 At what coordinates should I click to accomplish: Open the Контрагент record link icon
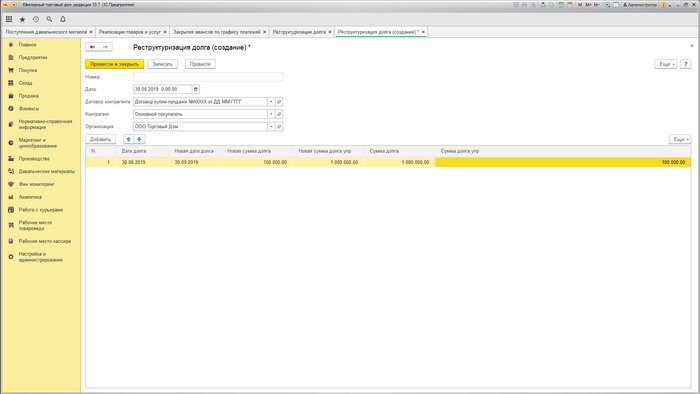[279, 114]
